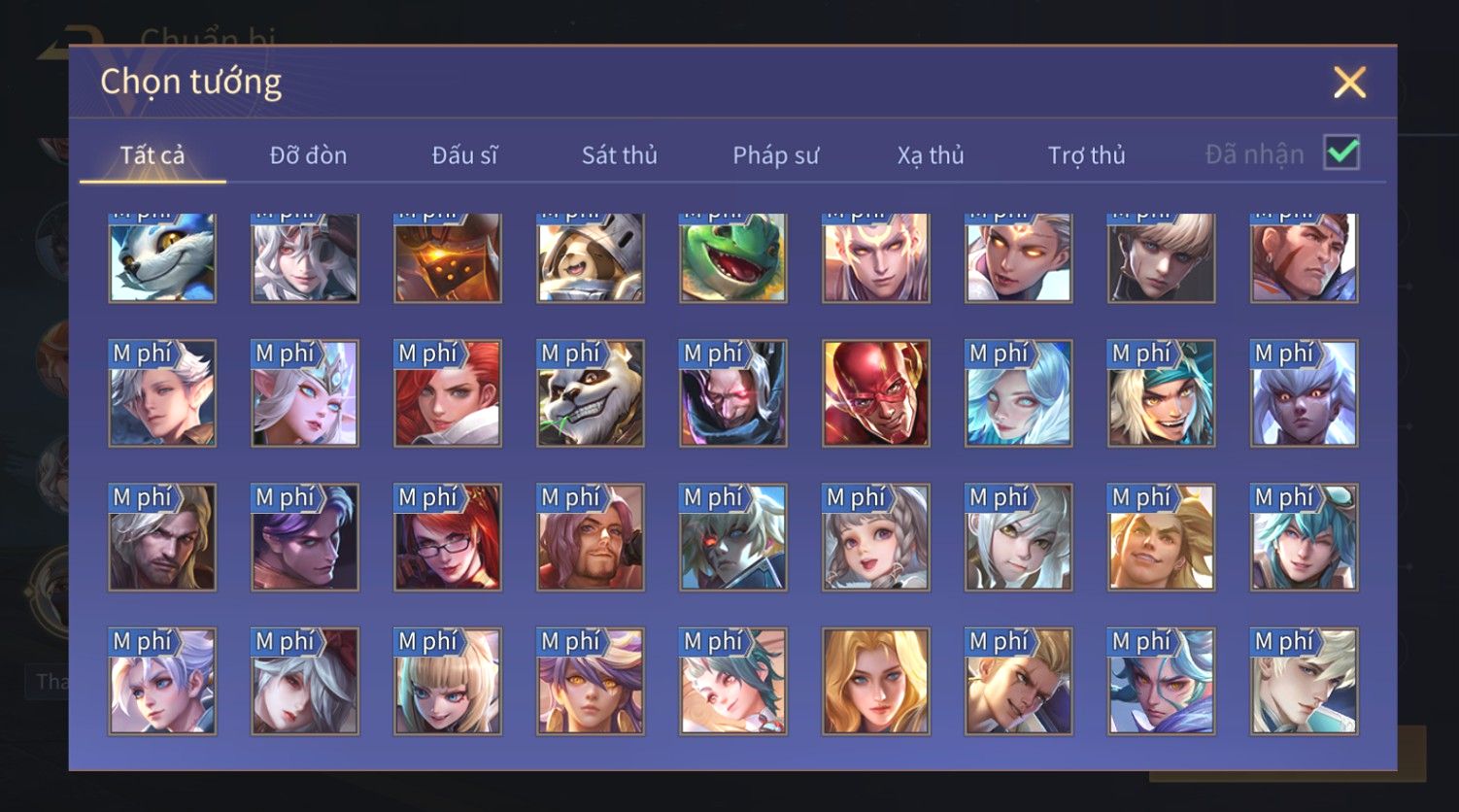Select the blue wolf hero portrait
The height and width of the screenshot is (812, 1459).
162,258
